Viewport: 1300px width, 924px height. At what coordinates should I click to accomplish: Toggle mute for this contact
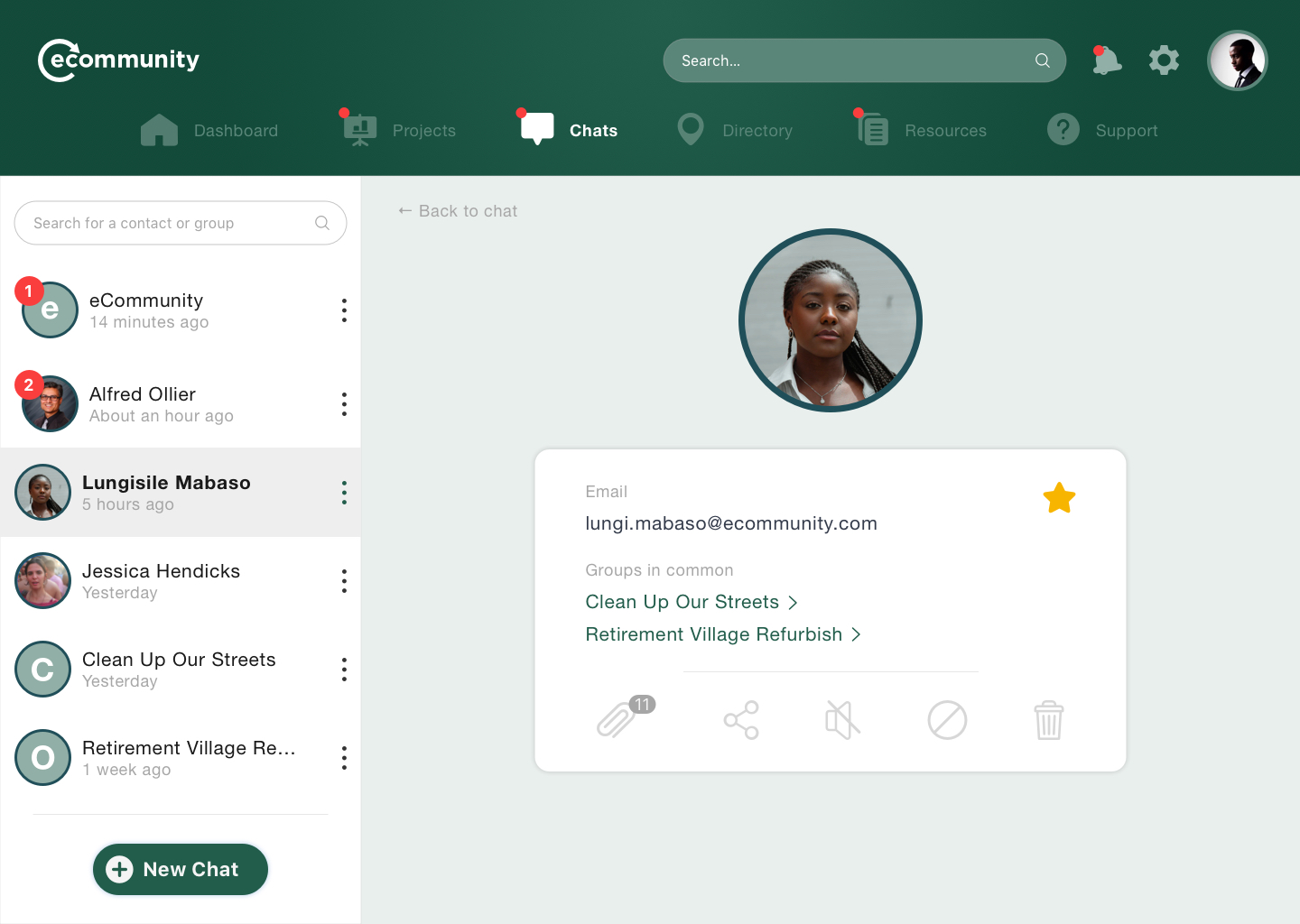click(842, 720)
